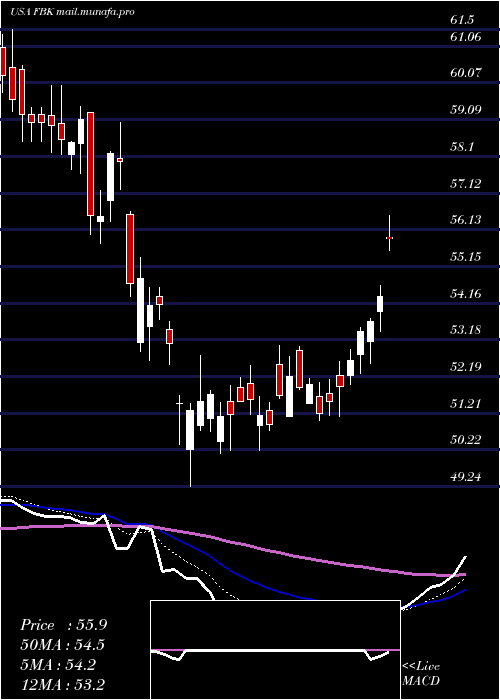
Task: Click the 55.15 price axis label
Action: click(x=466, y=256)
